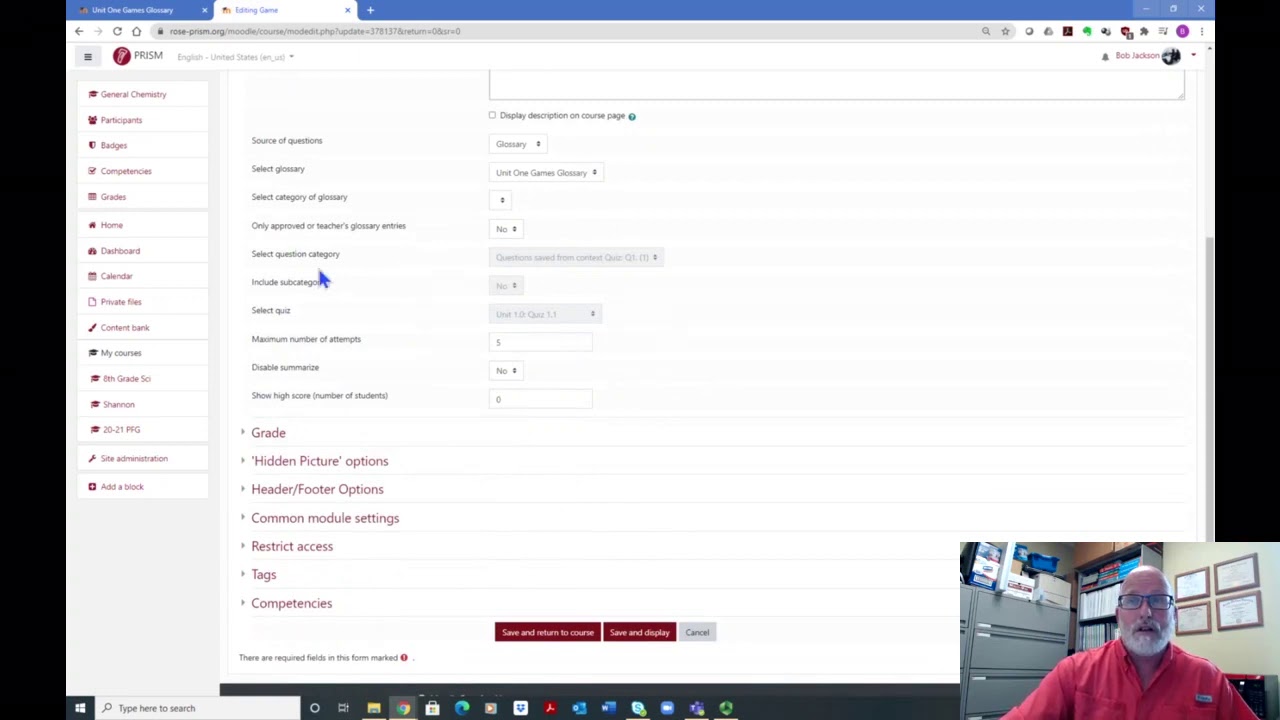Open the Chrome profile B avatar
The image size is (1280, 720).
pyautogui.click(x=1183, y=31)
